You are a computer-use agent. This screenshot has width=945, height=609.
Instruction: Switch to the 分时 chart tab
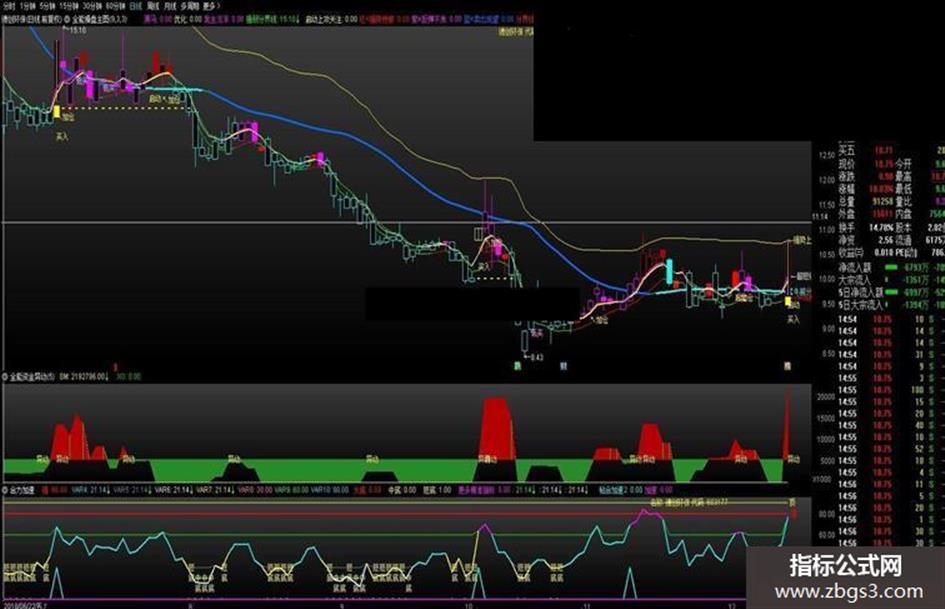pyautogui.click(x=9, y=5)
